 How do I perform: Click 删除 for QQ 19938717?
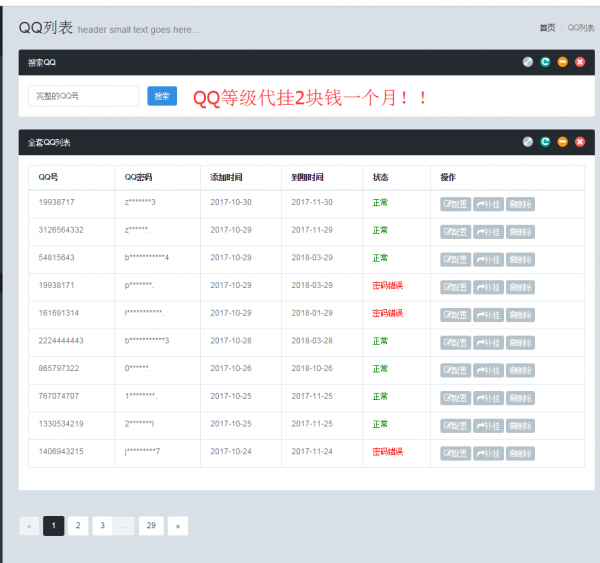coord(520,204)
